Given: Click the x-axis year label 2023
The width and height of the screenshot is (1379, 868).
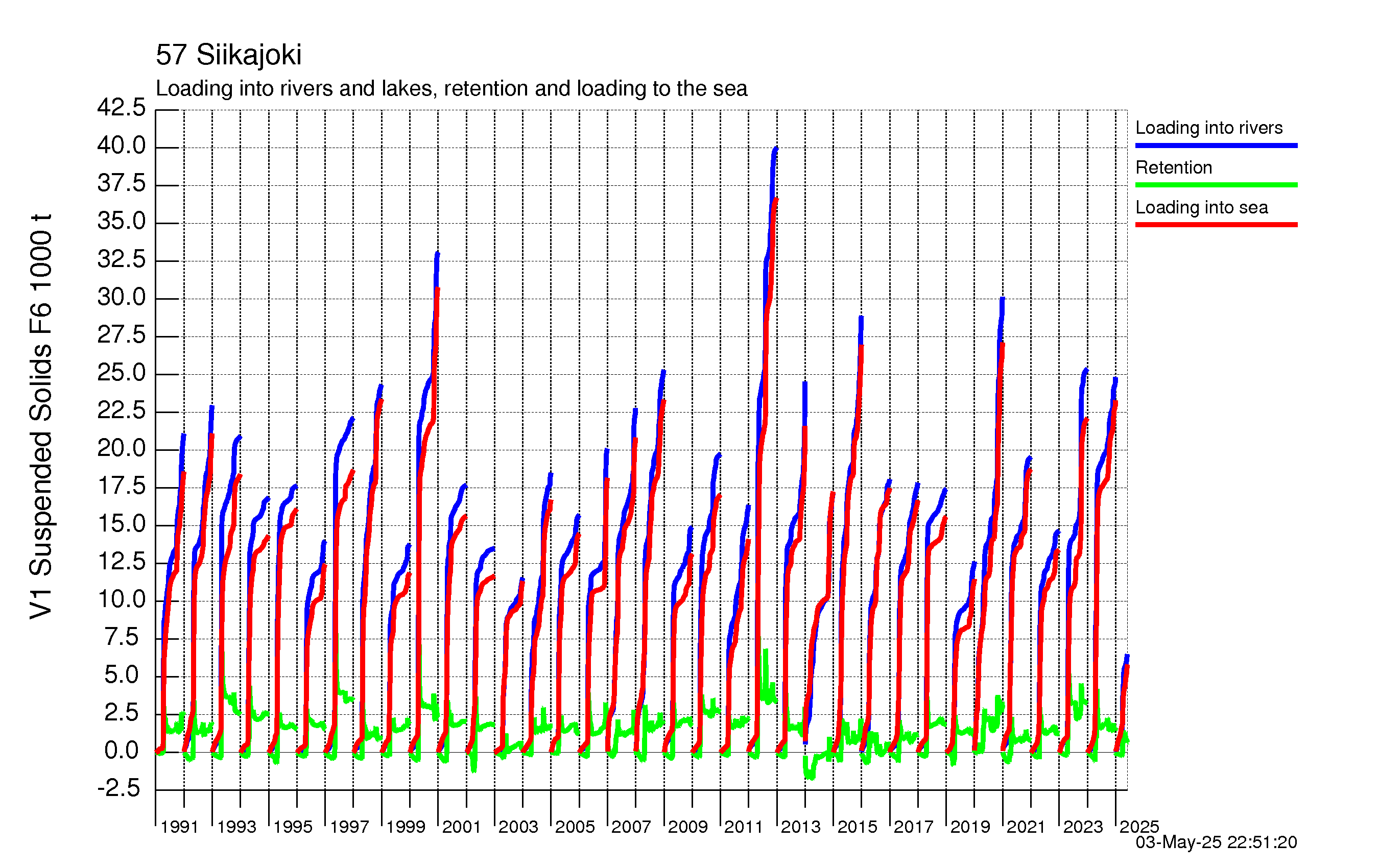Looking at the screenshot, I should click(1083, 827).
